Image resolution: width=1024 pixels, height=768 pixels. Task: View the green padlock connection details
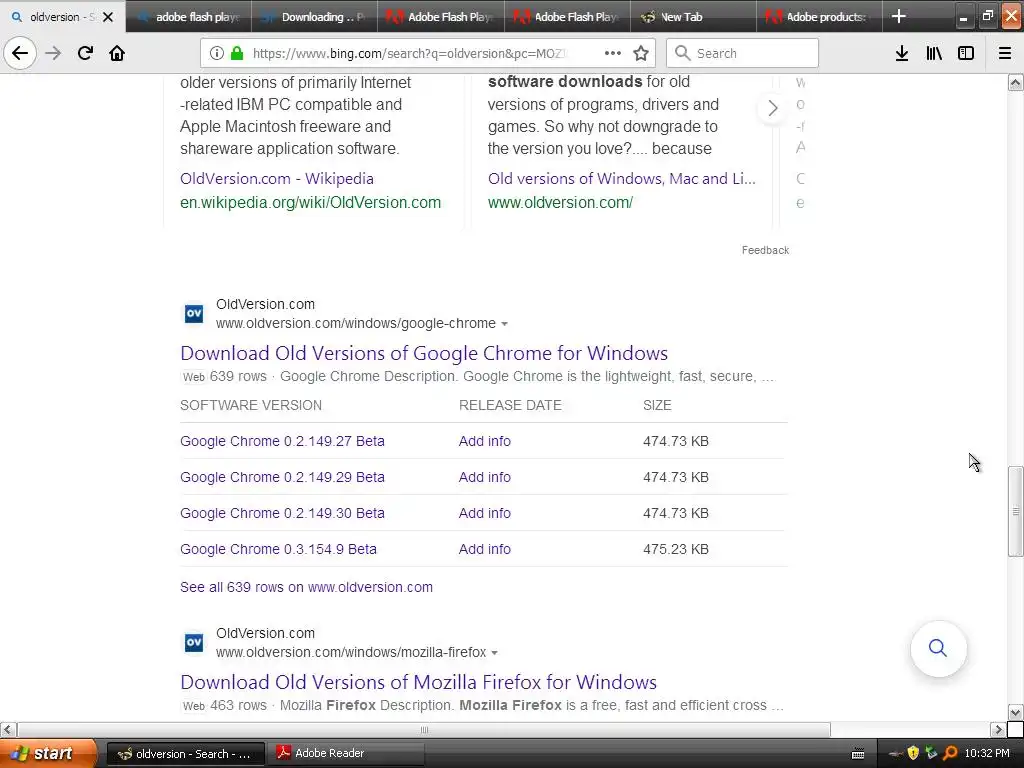(x=238, y=53)
